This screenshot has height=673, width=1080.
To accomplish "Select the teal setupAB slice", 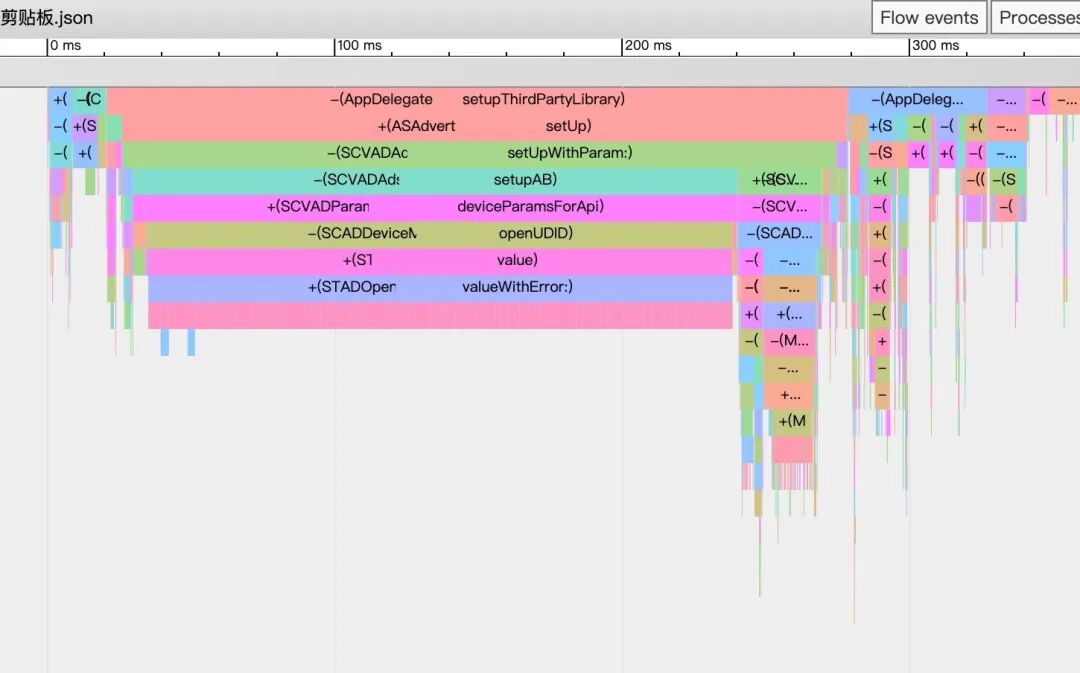I will pos(435,180).
